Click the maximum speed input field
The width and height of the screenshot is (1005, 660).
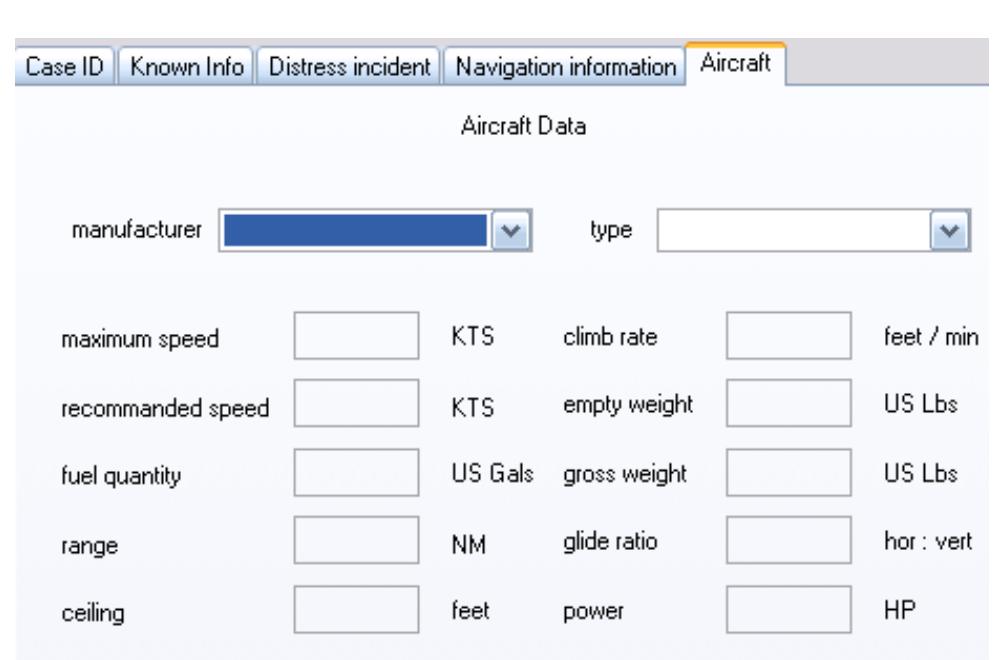[x=355, y=335]
